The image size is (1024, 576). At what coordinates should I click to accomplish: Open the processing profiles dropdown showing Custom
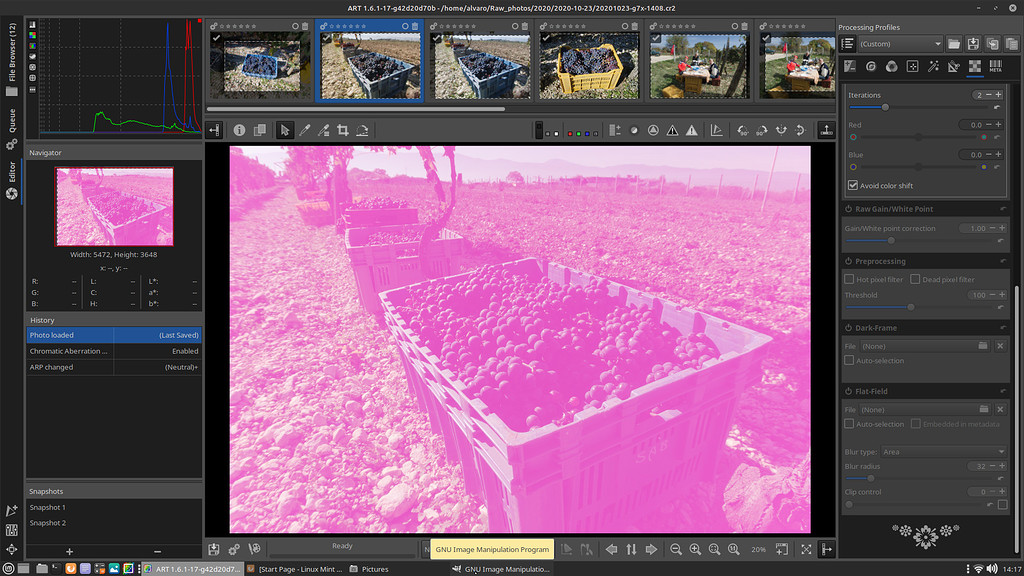(898, 43)
